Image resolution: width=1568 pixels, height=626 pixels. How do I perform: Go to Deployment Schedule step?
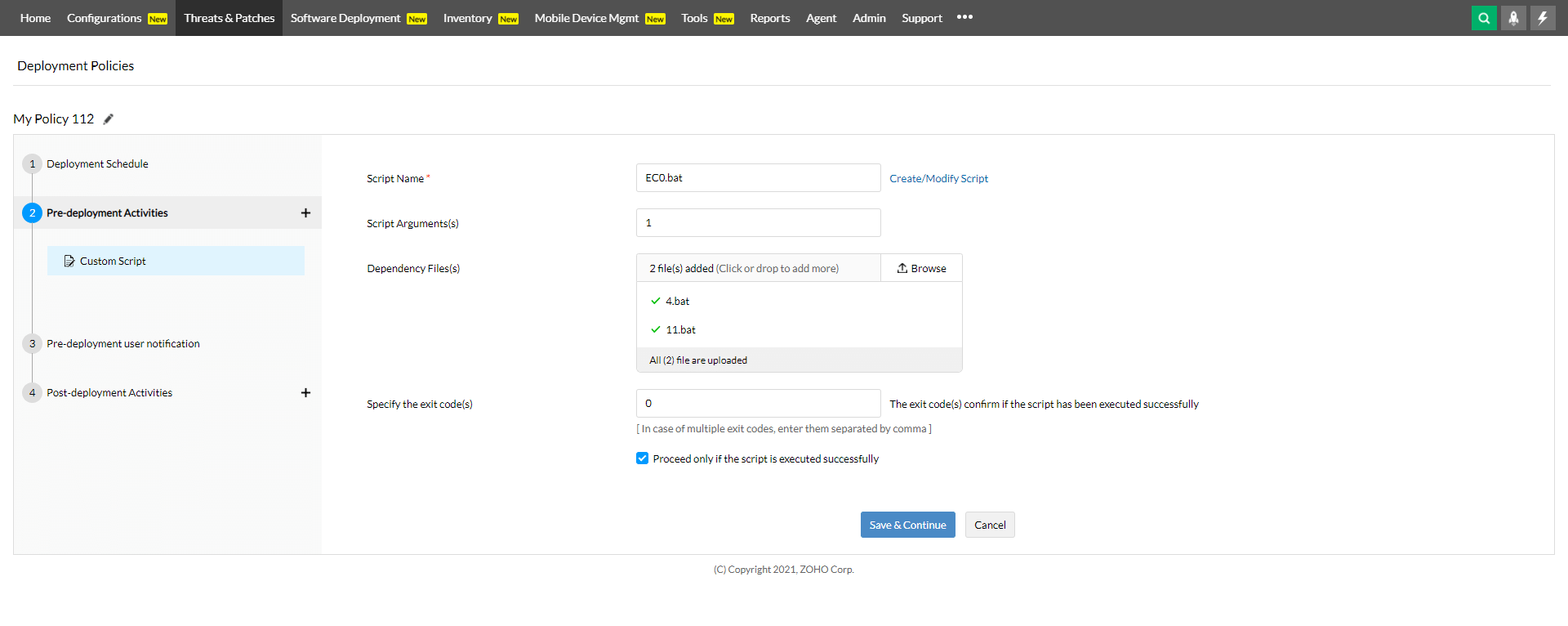97,164
